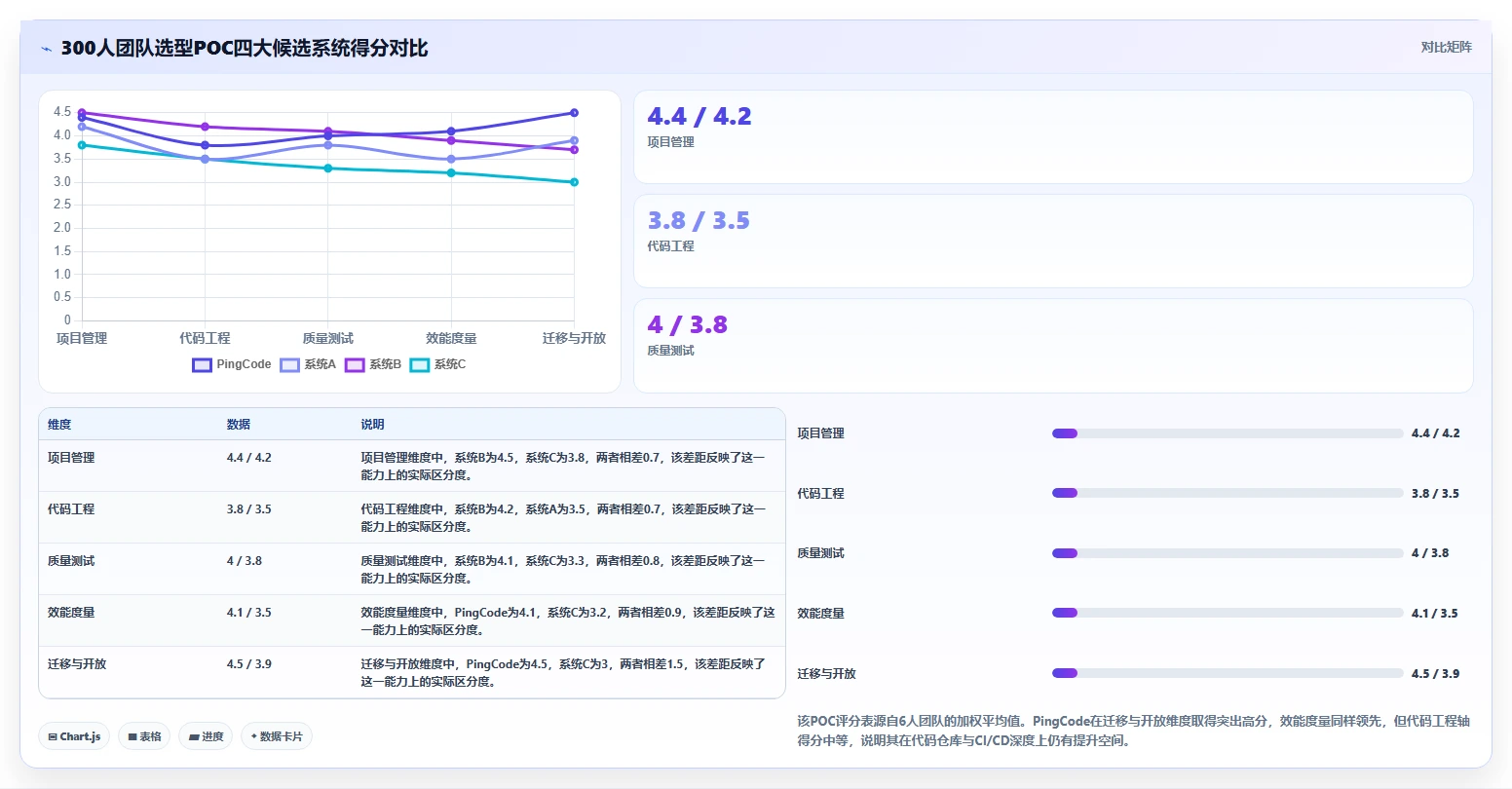The width and height of the screenshot is (1512, 789).
Task: Select table cell 效能度量 in 维度 column
Action: pos(71,613)
